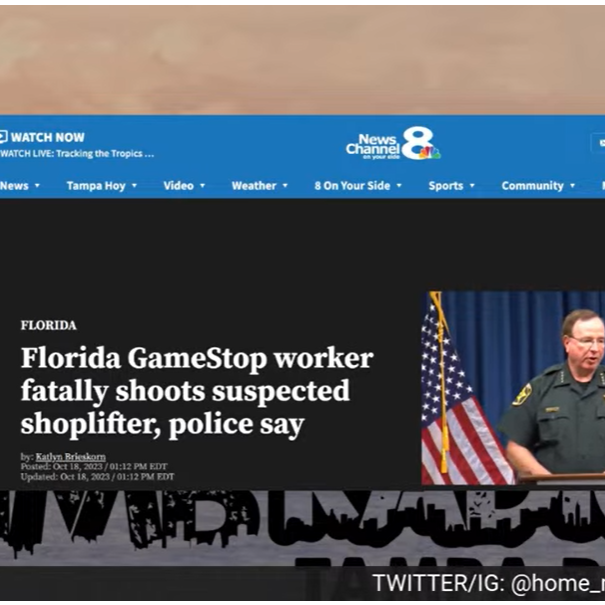Click the sheriff press conference image
Screen dimensions: 605x605
513,388
